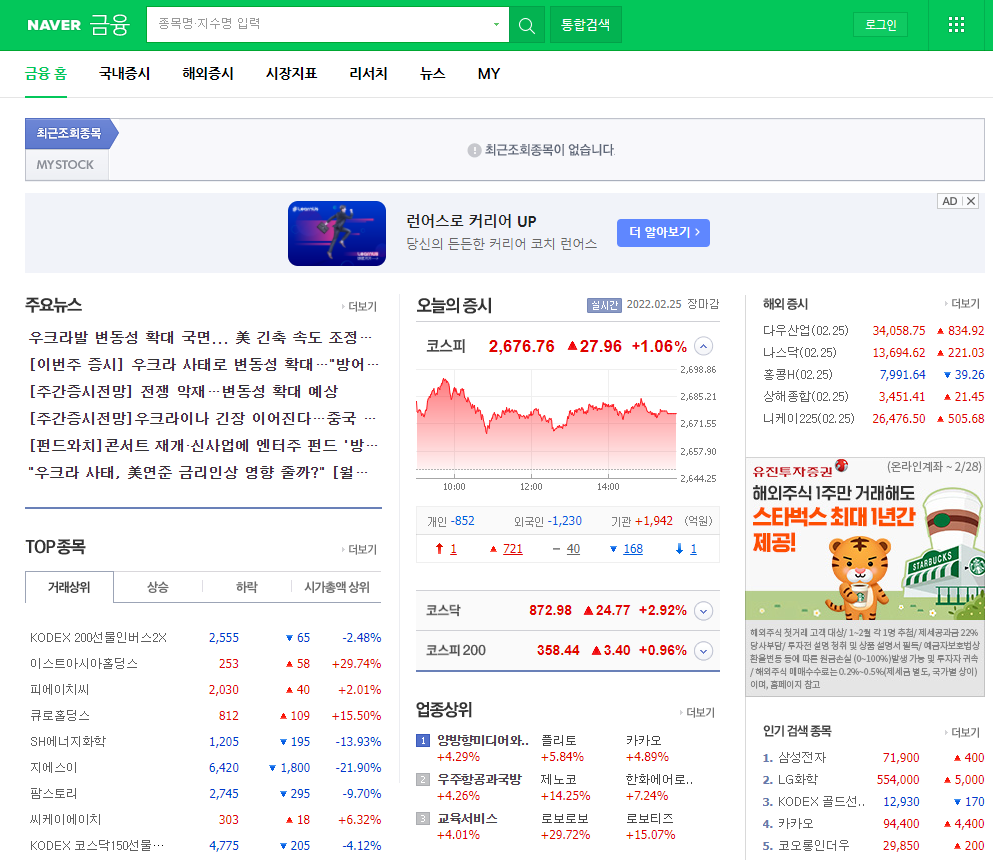Expand the 코스닥 index panel
Viewport: 993px width, 860px height.
coord(704,611)
